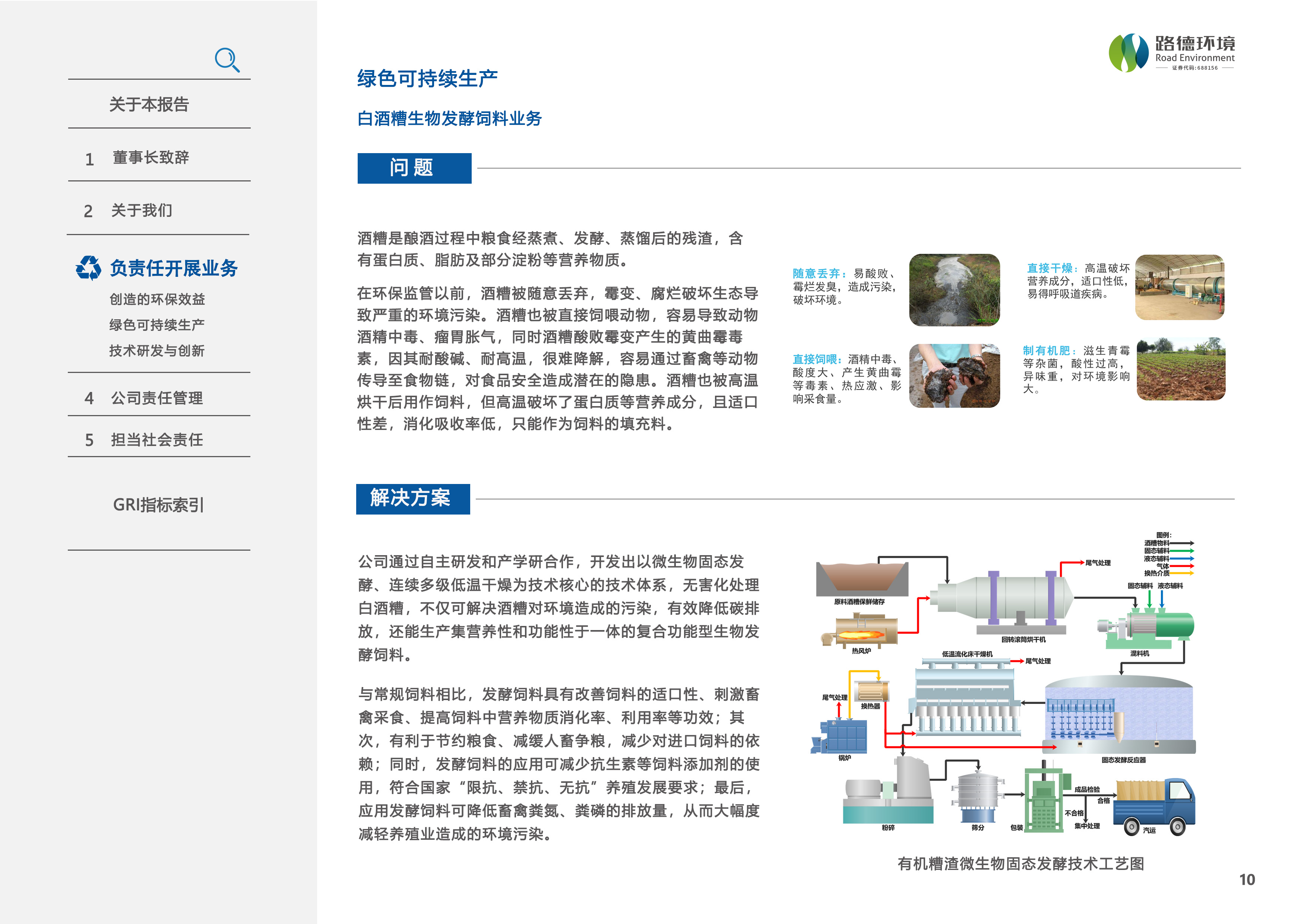Select 绿色可持续生产 sidebar sub-item
1307x924 pixels.
pos(157,325)
